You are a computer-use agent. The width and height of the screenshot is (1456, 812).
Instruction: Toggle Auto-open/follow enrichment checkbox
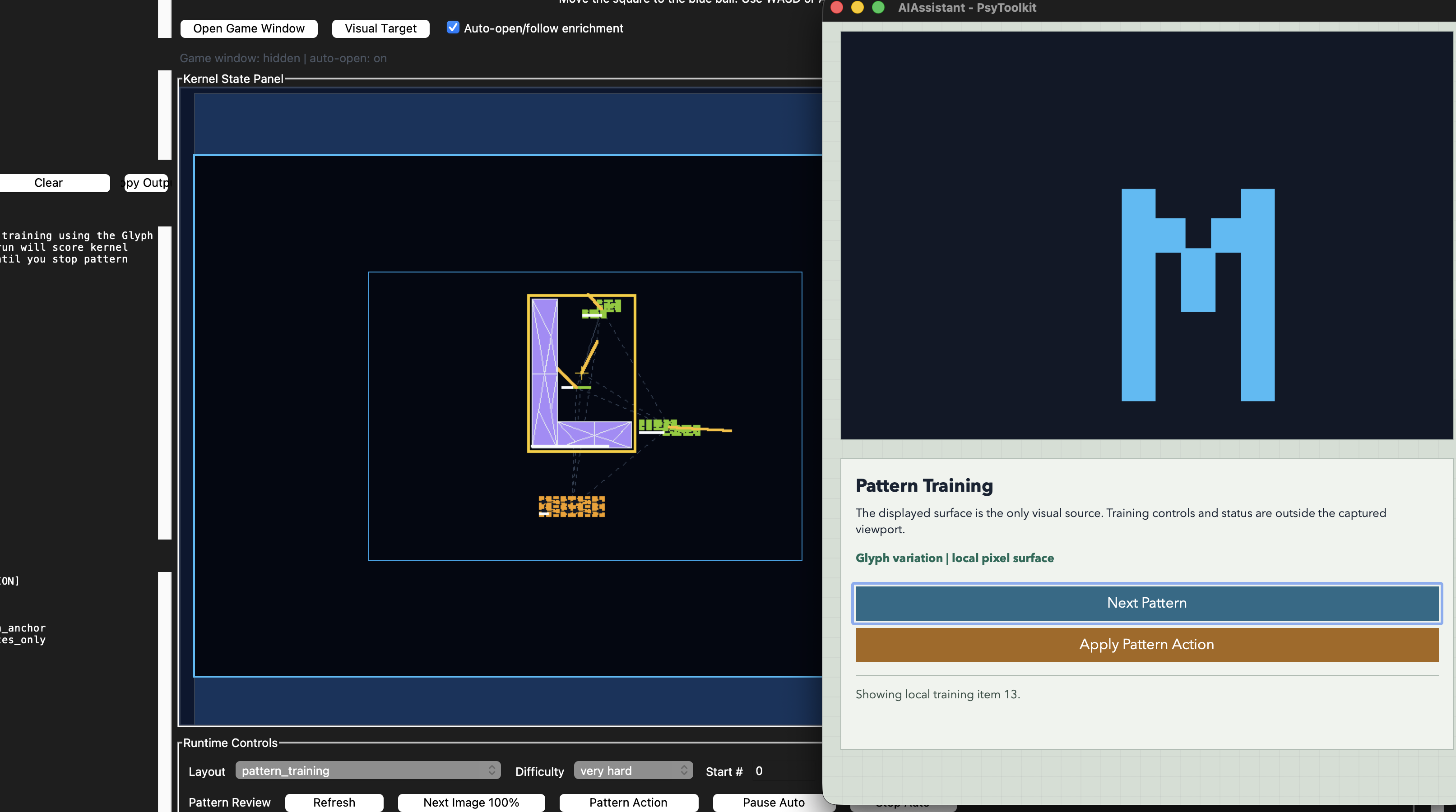pos(453,27)
